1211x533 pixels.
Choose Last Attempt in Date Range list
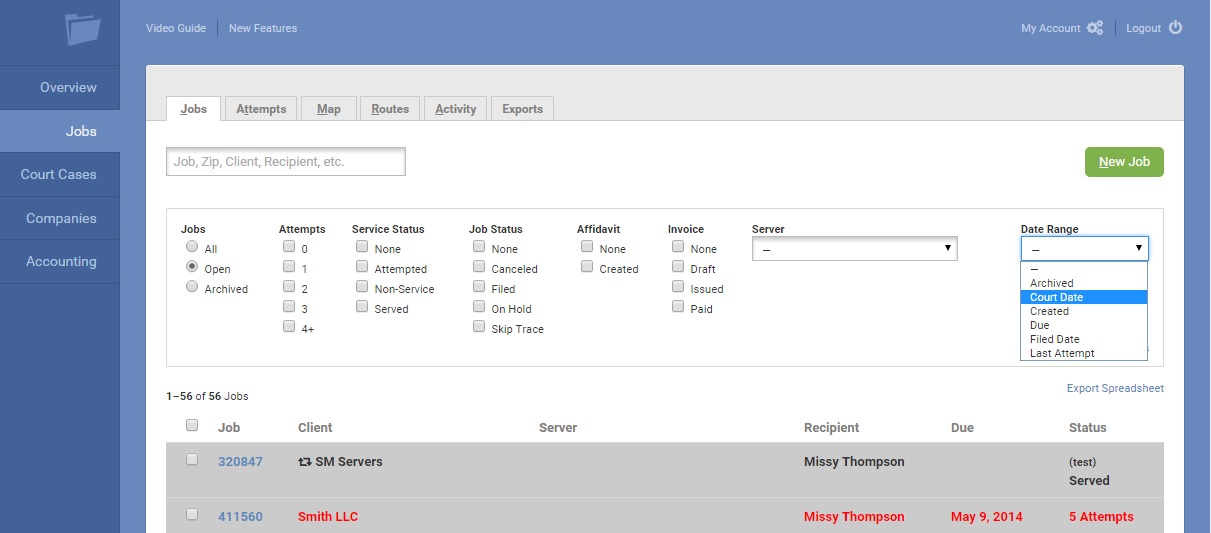[1062, 353]
